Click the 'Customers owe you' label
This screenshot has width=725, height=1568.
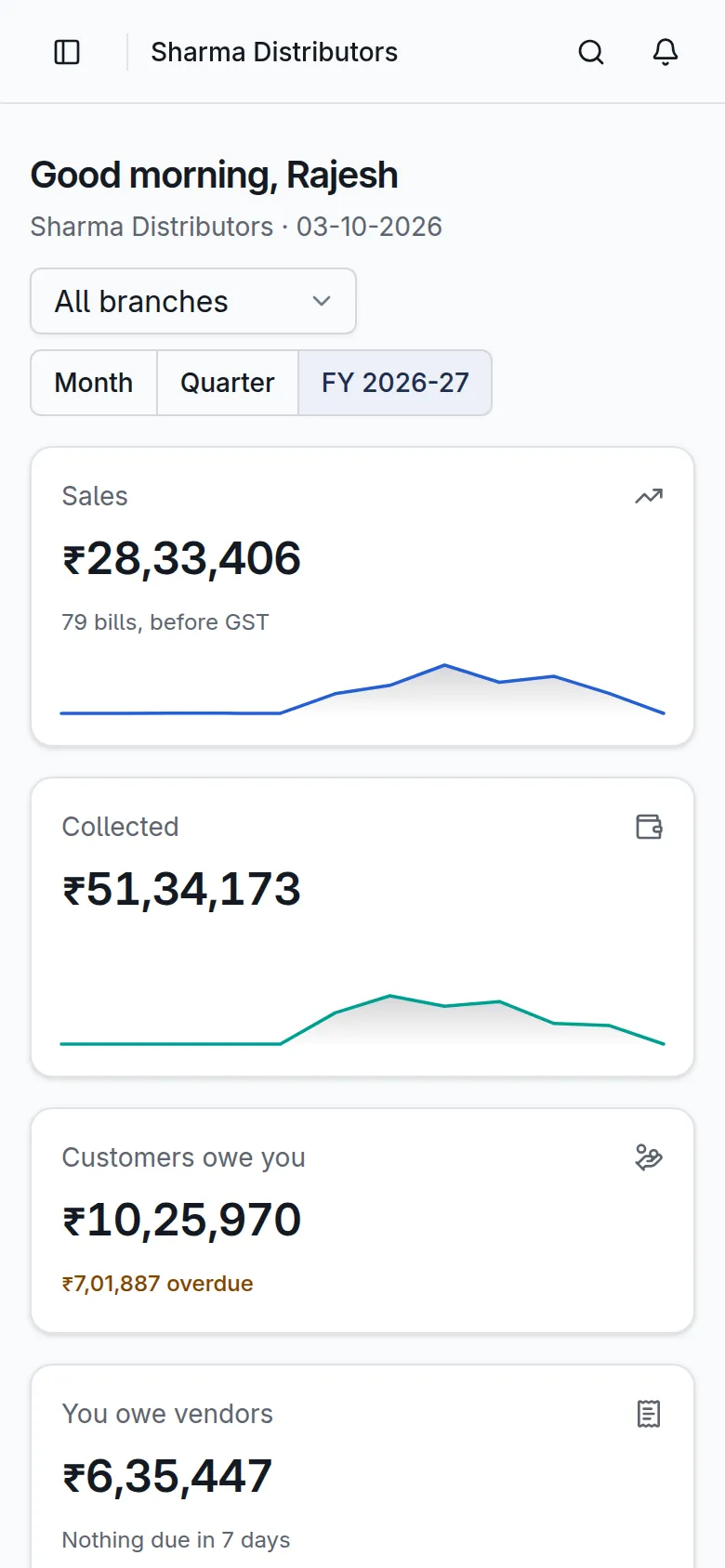pos(183,1157)
